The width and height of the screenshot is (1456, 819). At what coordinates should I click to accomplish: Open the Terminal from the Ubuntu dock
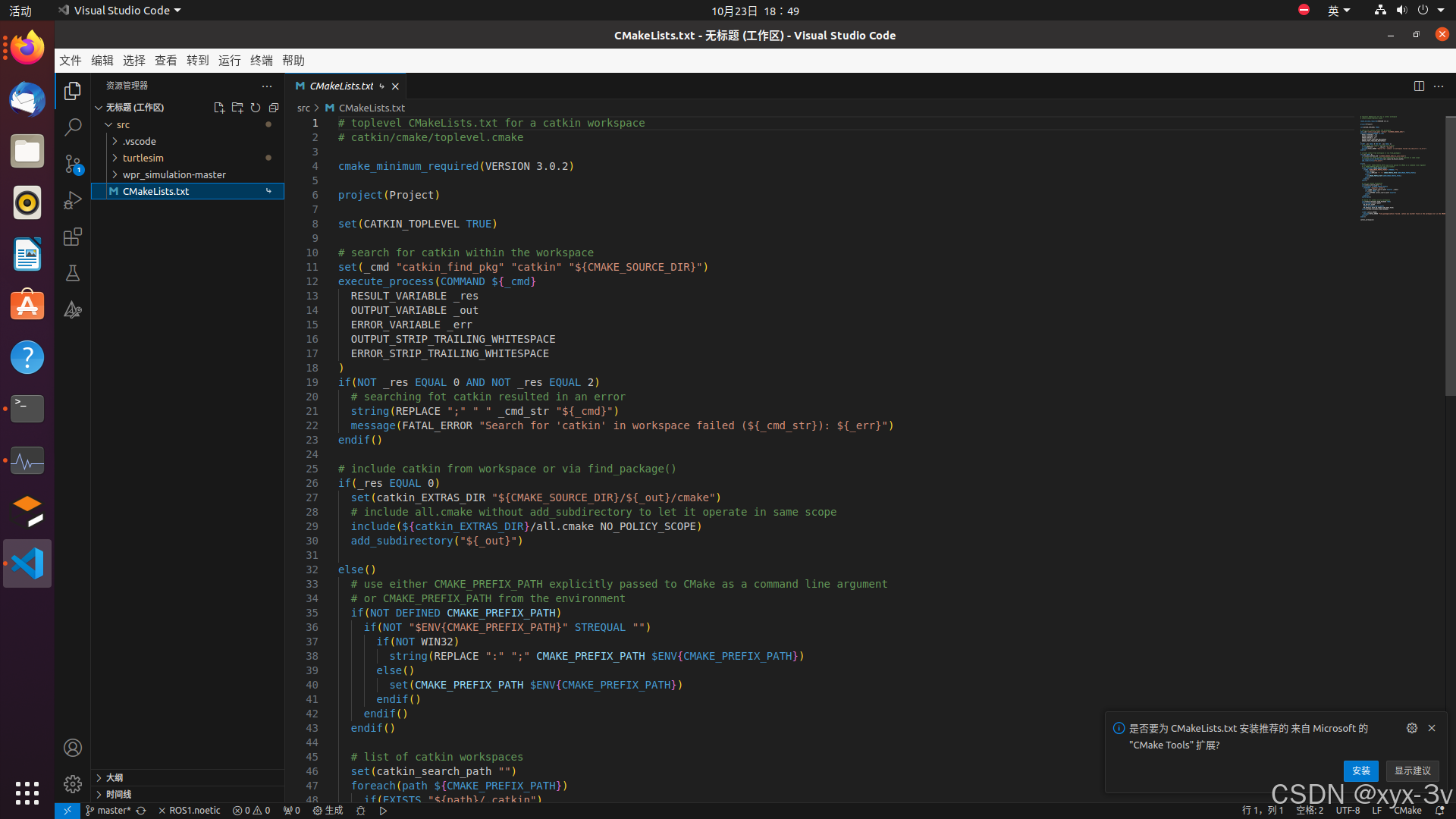pyautogui.click(x=27, y=409)
